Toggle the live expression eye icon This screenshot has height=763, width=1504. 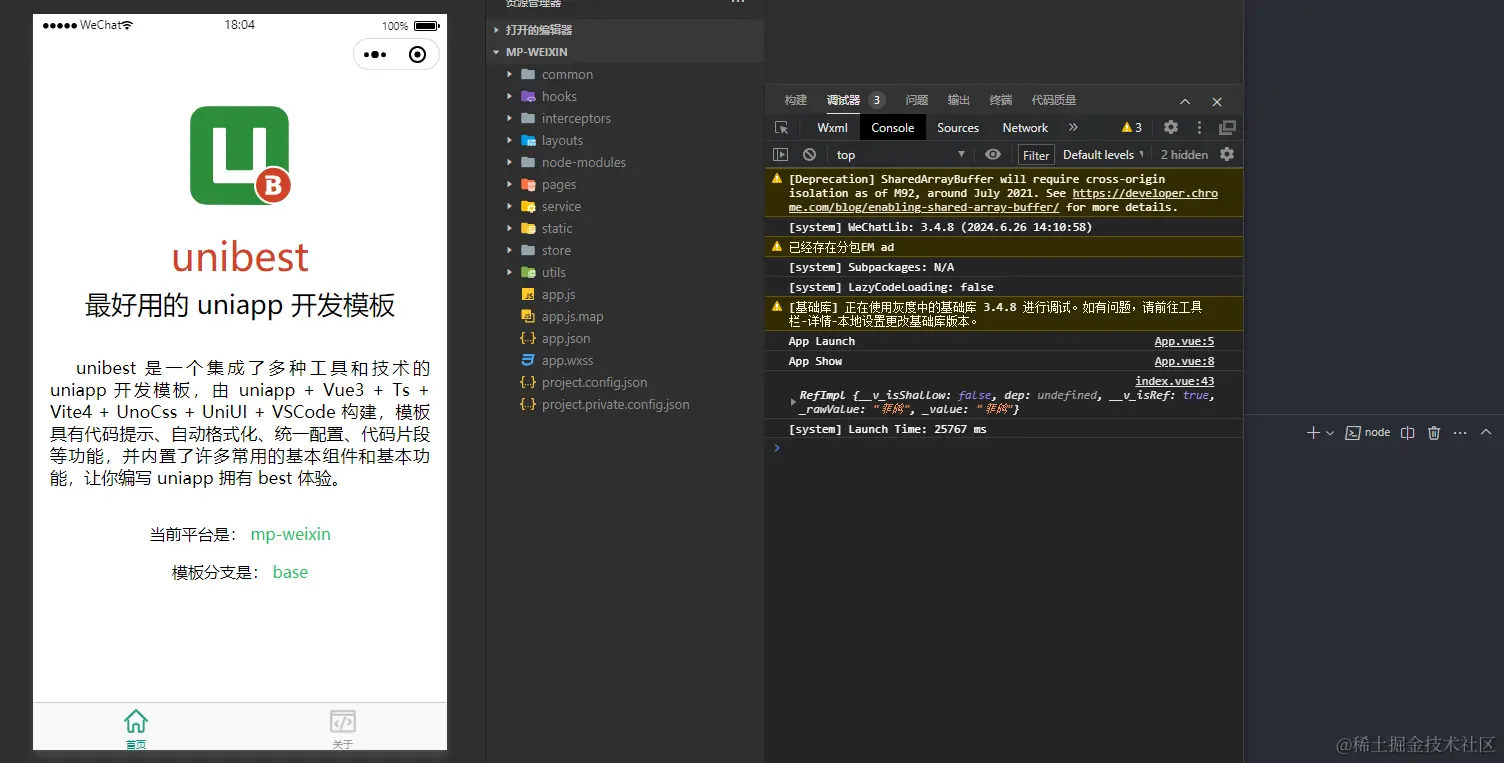click(993, 155)
